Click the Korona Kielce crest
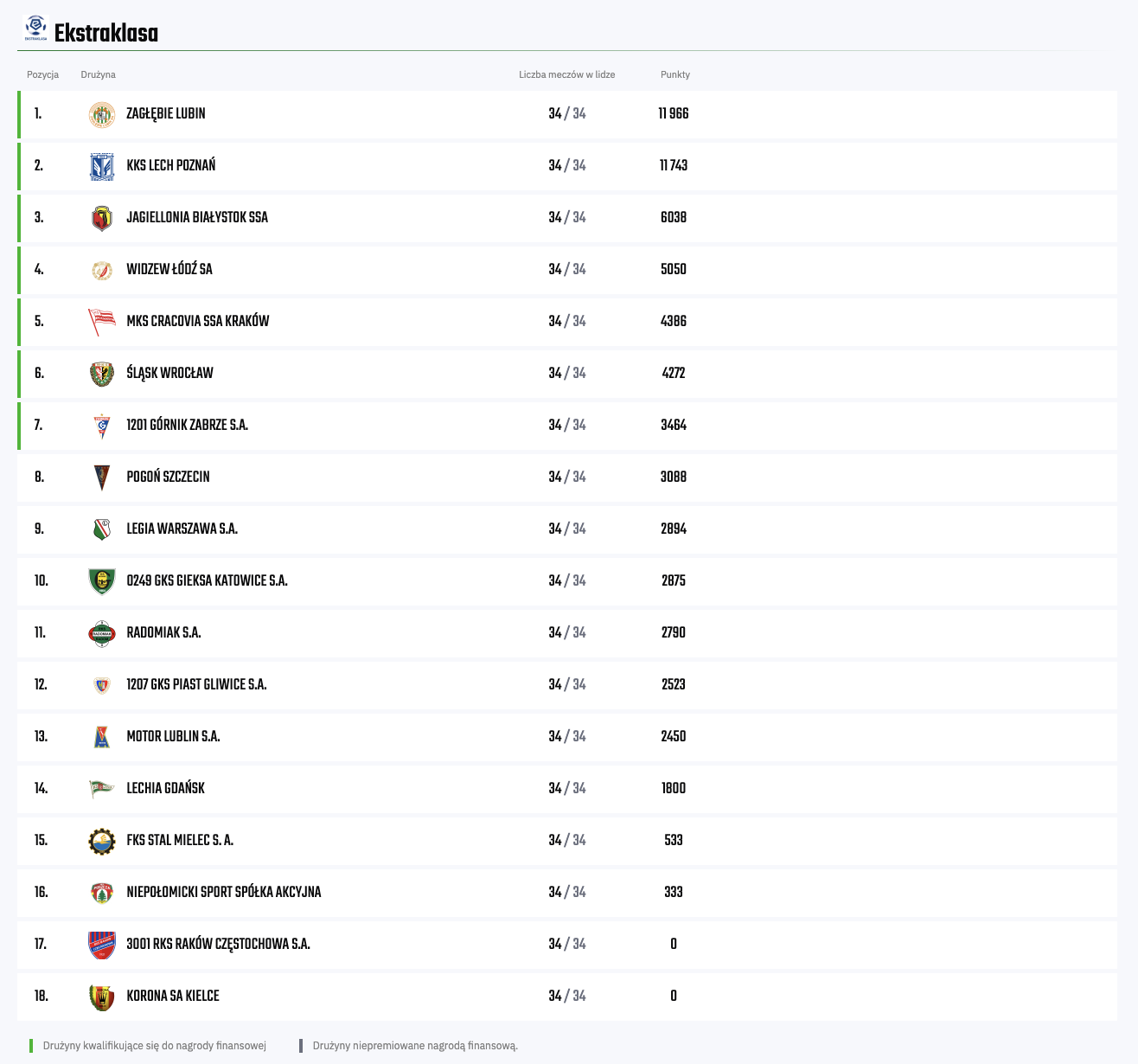This screenshot has height=1064, width=1138. point(102,997)
